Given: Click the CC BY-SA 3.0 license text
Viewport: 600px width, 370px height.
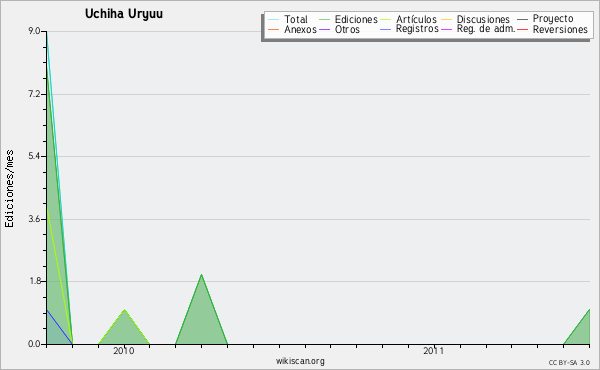Looking at the screenshot, I should point(569,362).
